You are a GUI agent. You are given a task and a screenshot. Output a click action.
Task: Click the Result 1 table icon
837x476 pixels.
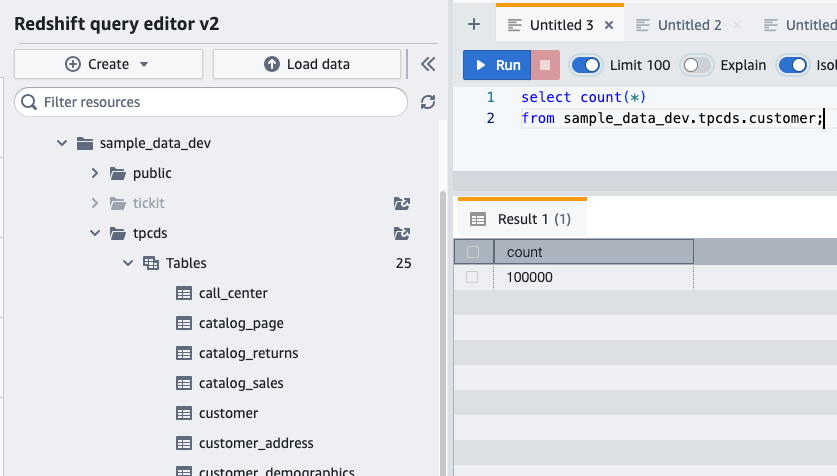pos(478,219)
